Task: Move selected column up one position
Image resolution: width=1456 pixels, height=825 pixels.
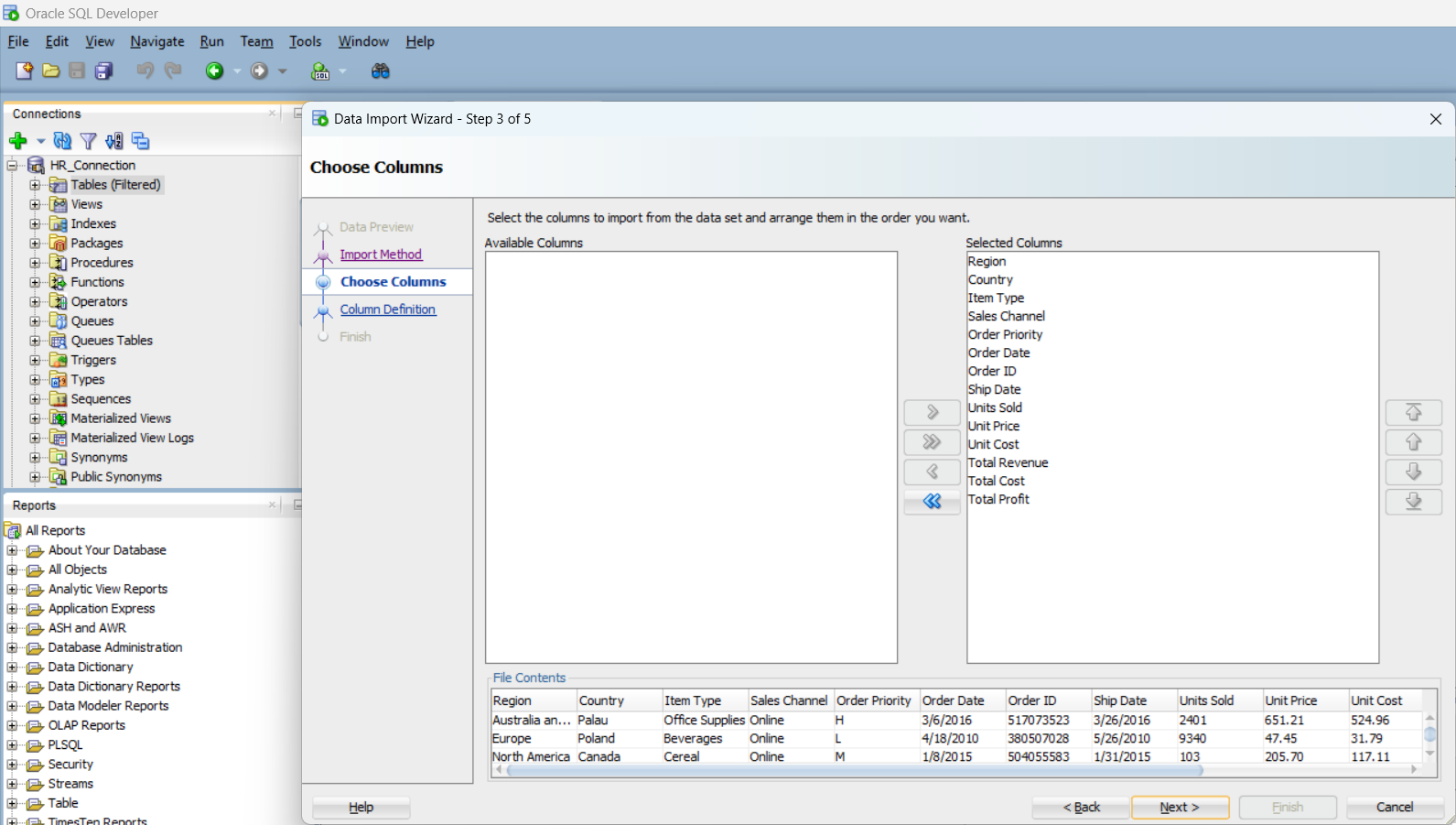Action: click(1413, 442)
